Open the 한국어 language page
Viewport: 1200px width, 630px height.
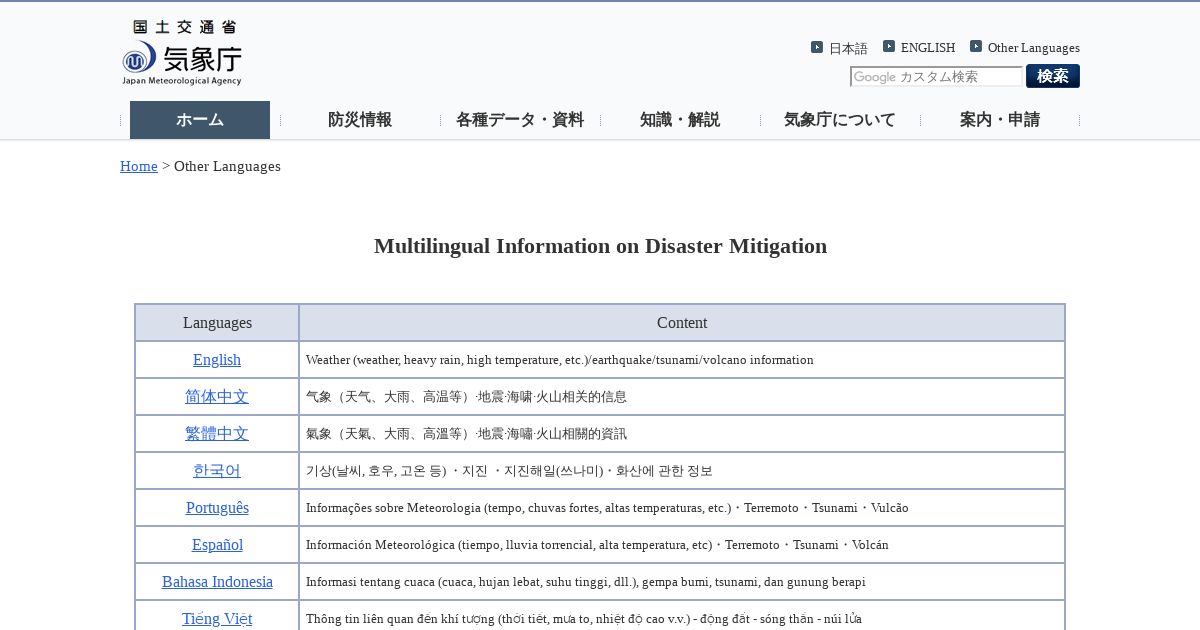pos(217,471)
